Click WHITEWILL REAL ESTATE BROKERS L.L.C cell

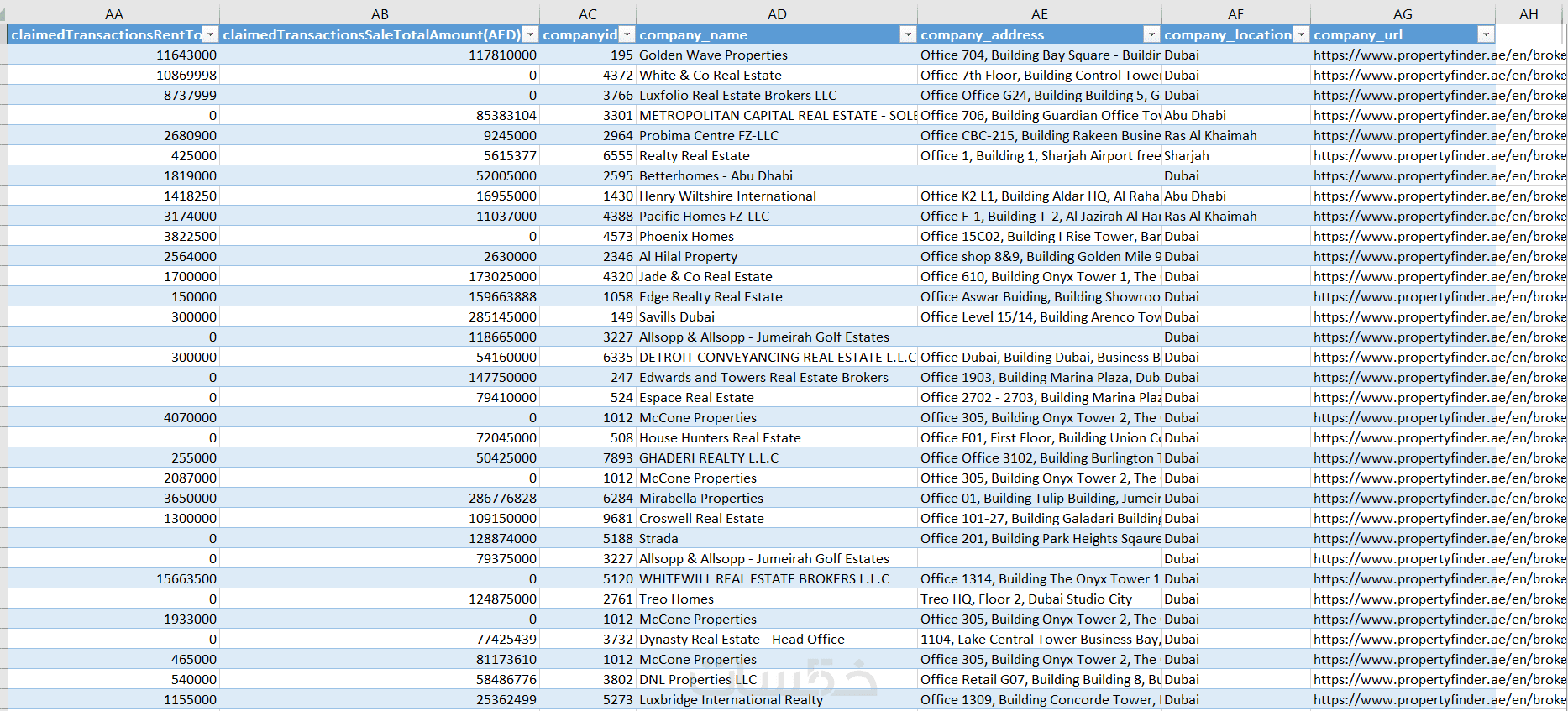click(777, 578)
